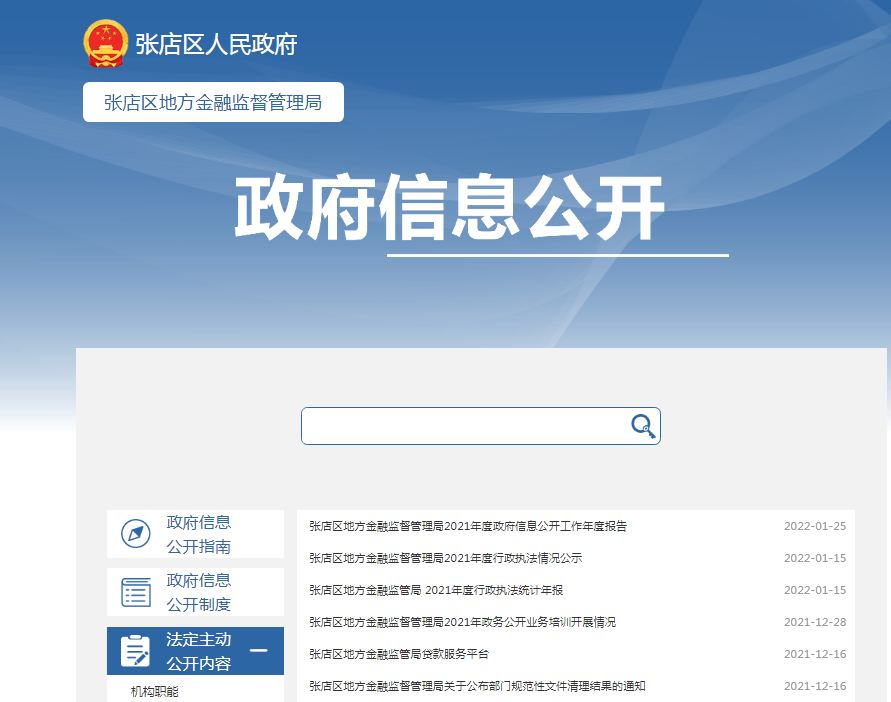Image resolution: width=891 pixels, height=702 pixels.
Task: Select 机构职能 in the sidebar
Action: click(154, 691)
